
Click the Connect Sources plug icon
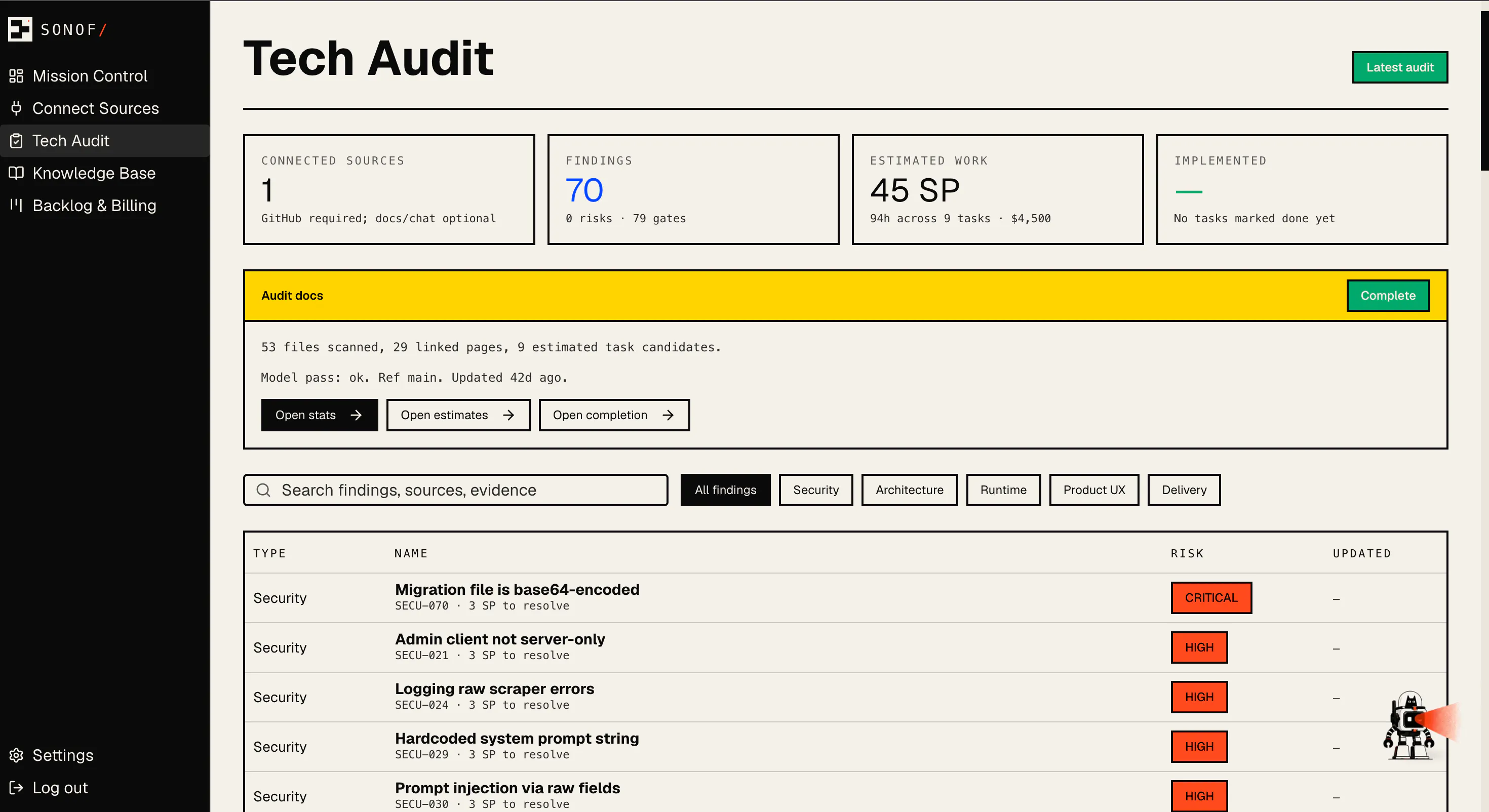coord(16,108)
